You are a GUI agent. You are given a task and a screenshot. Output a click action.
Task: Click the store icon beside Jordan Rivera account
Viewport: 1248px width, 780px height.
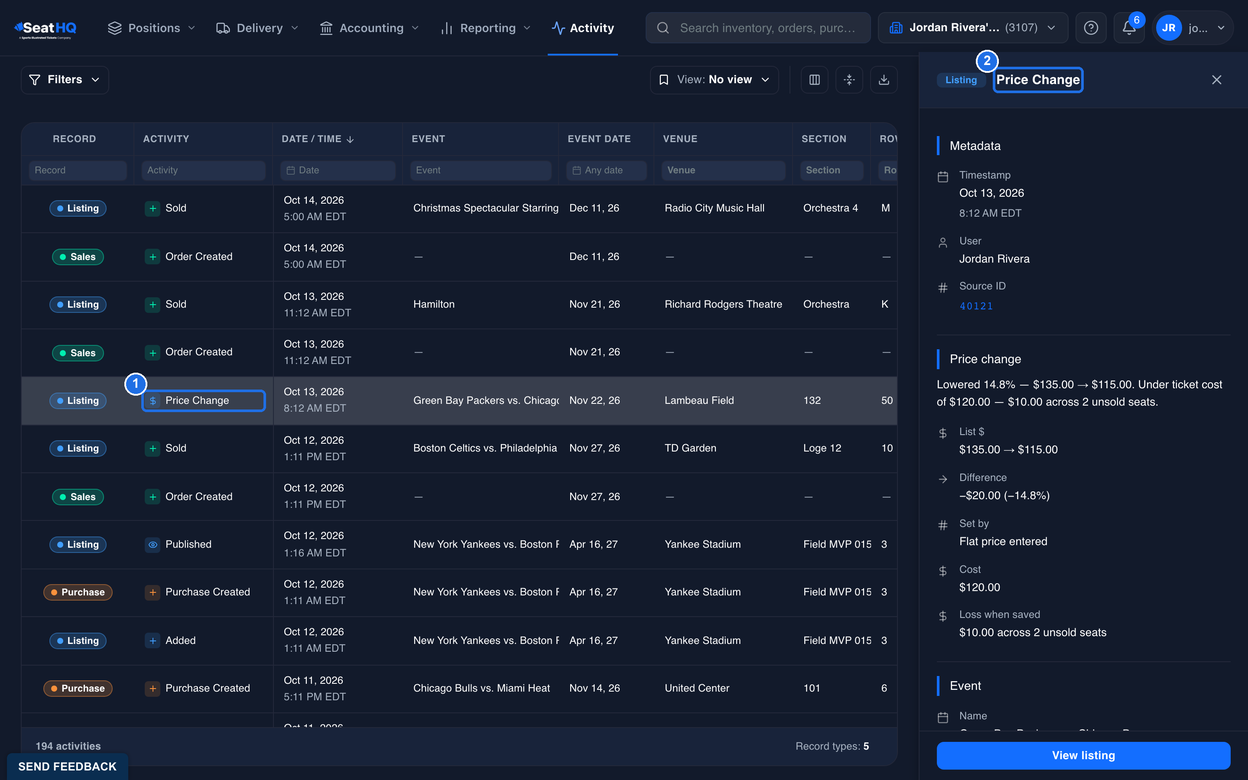point(895,28)
